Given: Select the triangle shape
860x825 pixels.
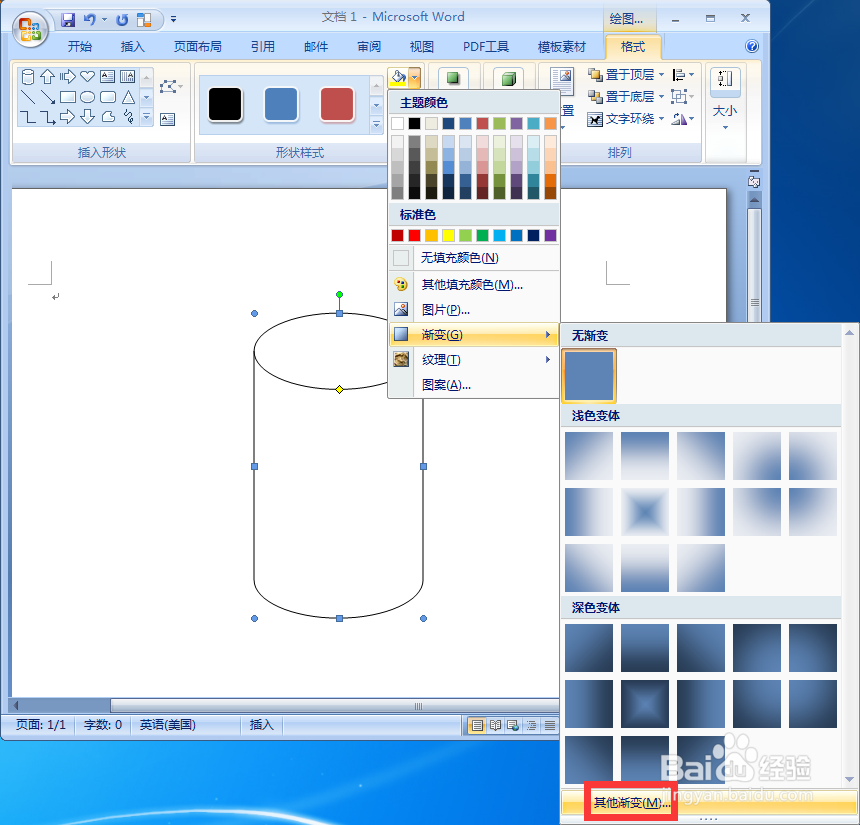Looking at the screenshot, I should pos(128,97).
